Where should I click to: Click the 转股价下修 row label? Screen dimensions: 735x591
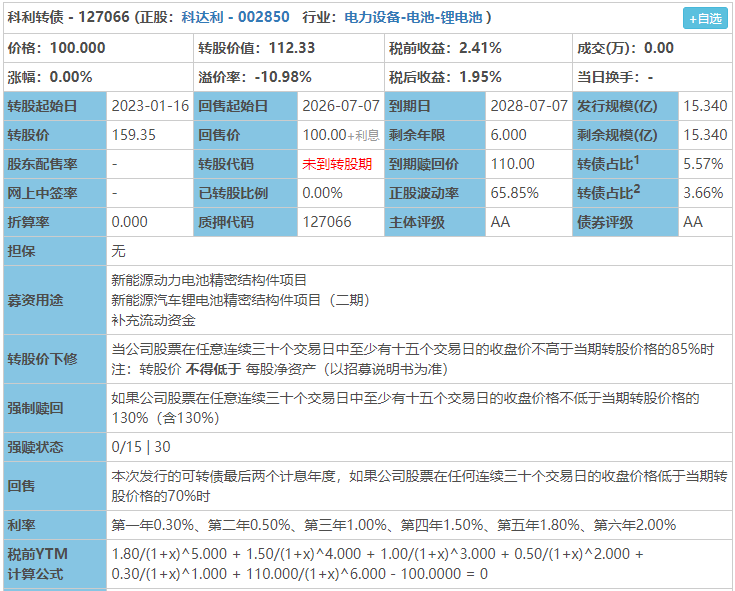[x=55, y=359]
